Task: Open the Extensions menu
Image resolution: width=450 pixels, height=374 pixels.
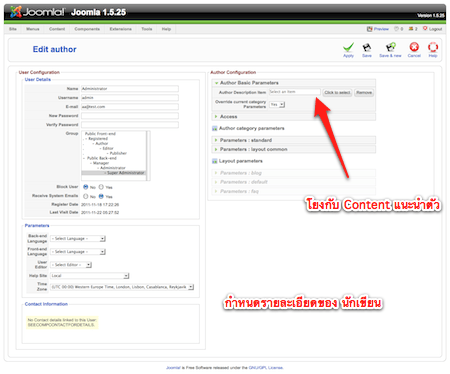Action: pos(120,29)
